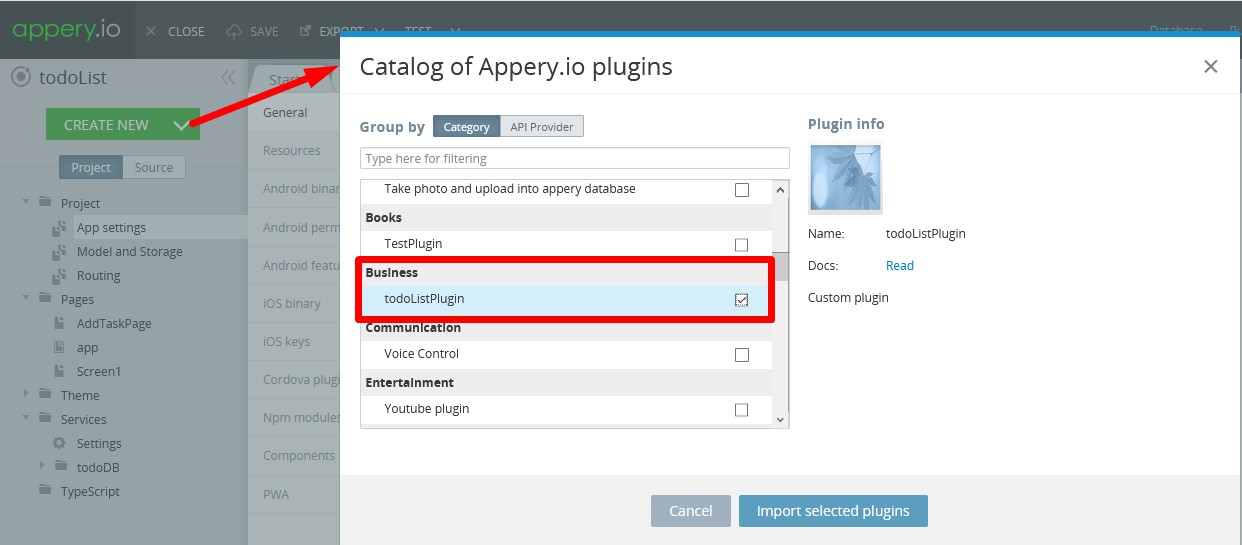Check the Voice Control plugin checkbox

pos(741,354)
